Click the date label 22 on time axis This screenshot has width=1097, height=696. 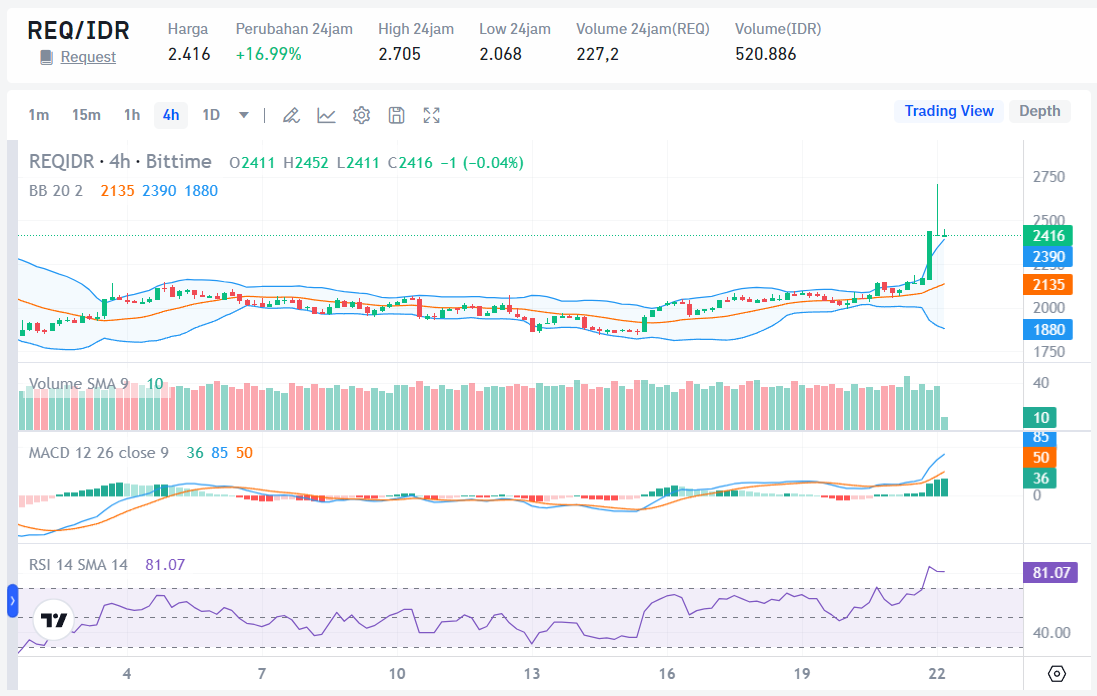point(937,674)
